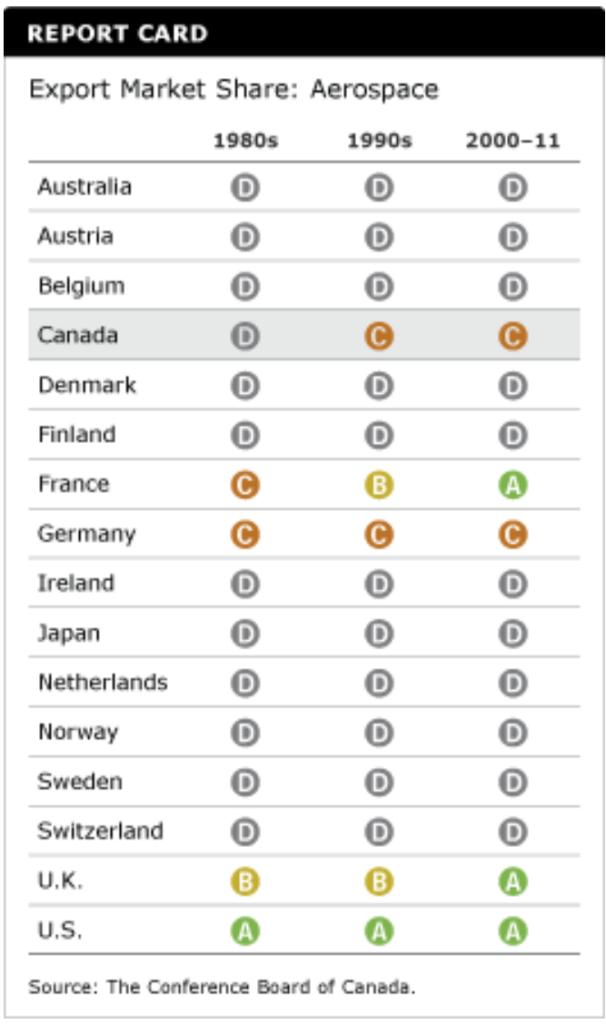Click U.S. 1980s green A grade icon
The height and width of the screenshot is (1024, 606).
[245, 932]
